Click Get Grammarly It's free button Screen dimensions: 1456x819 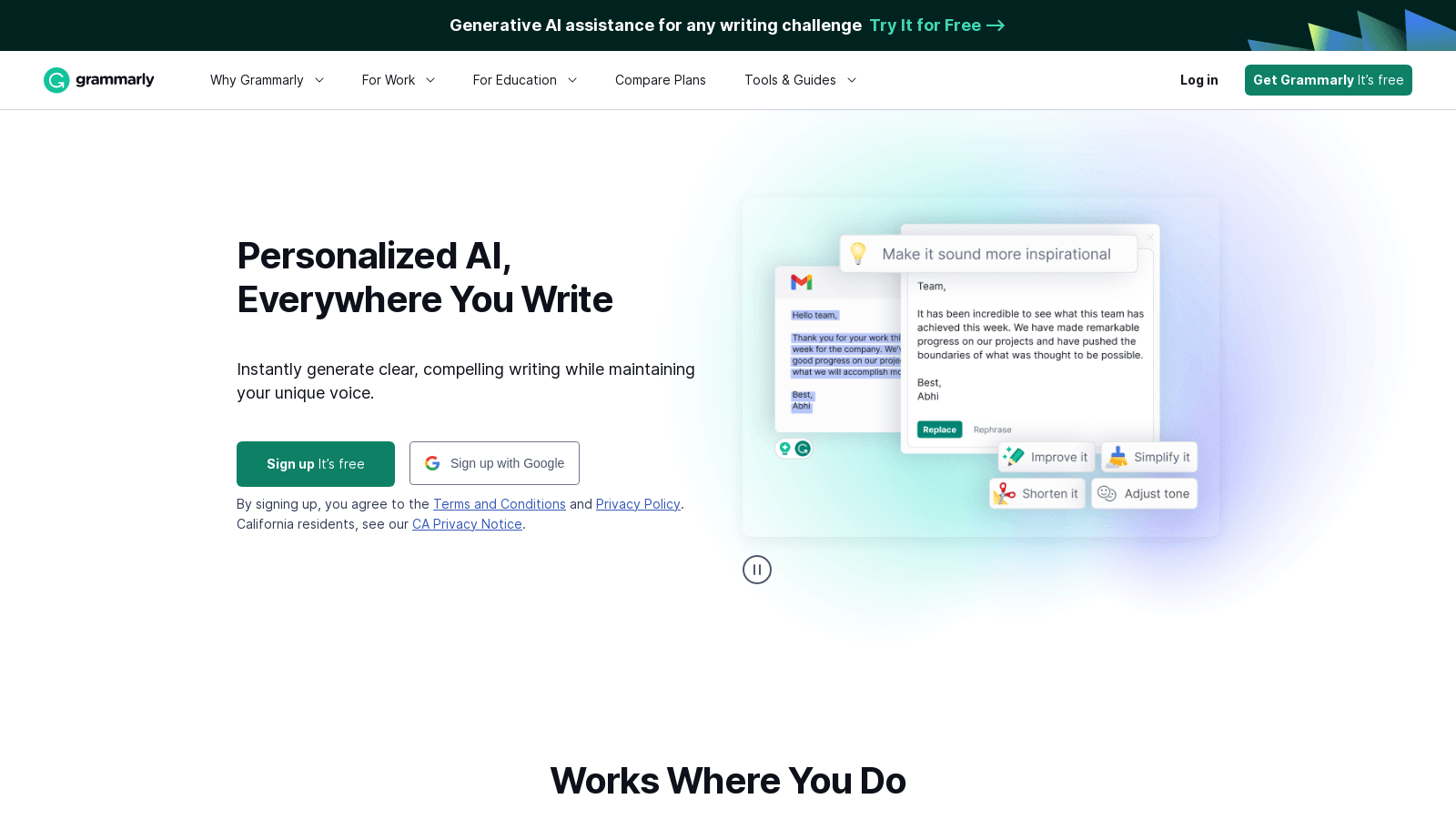(x=1329, y=80)
